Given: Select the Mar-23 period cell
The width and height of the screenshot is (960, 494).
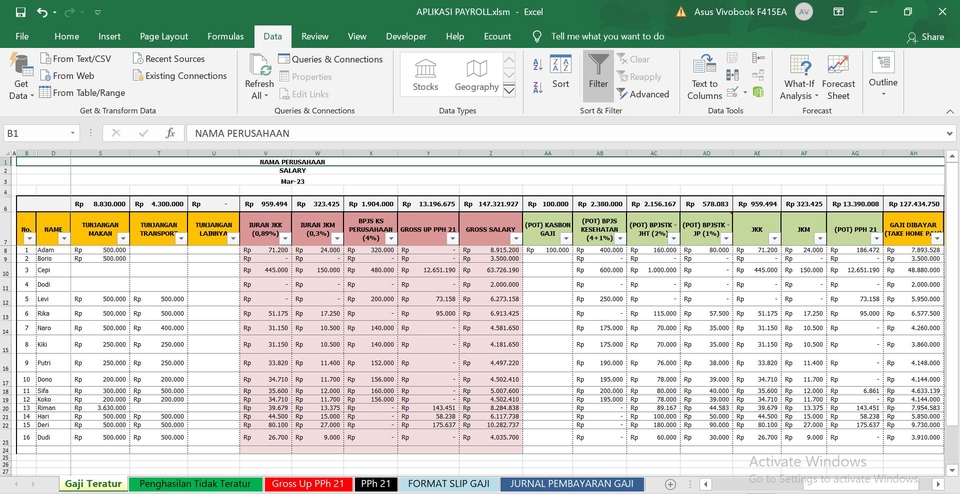Looking at the screenshot, I should 292,181.
